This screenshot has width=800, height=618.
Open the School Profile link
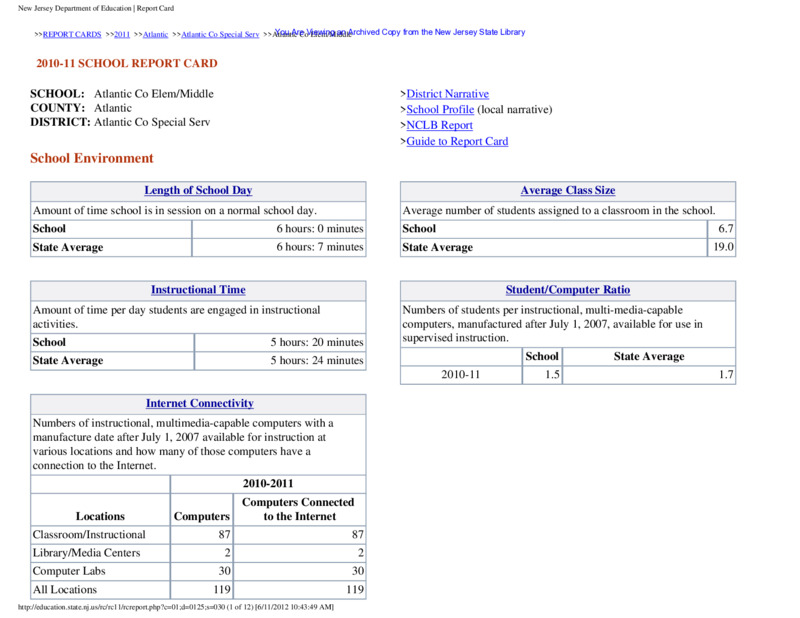(x=440, y=110)
